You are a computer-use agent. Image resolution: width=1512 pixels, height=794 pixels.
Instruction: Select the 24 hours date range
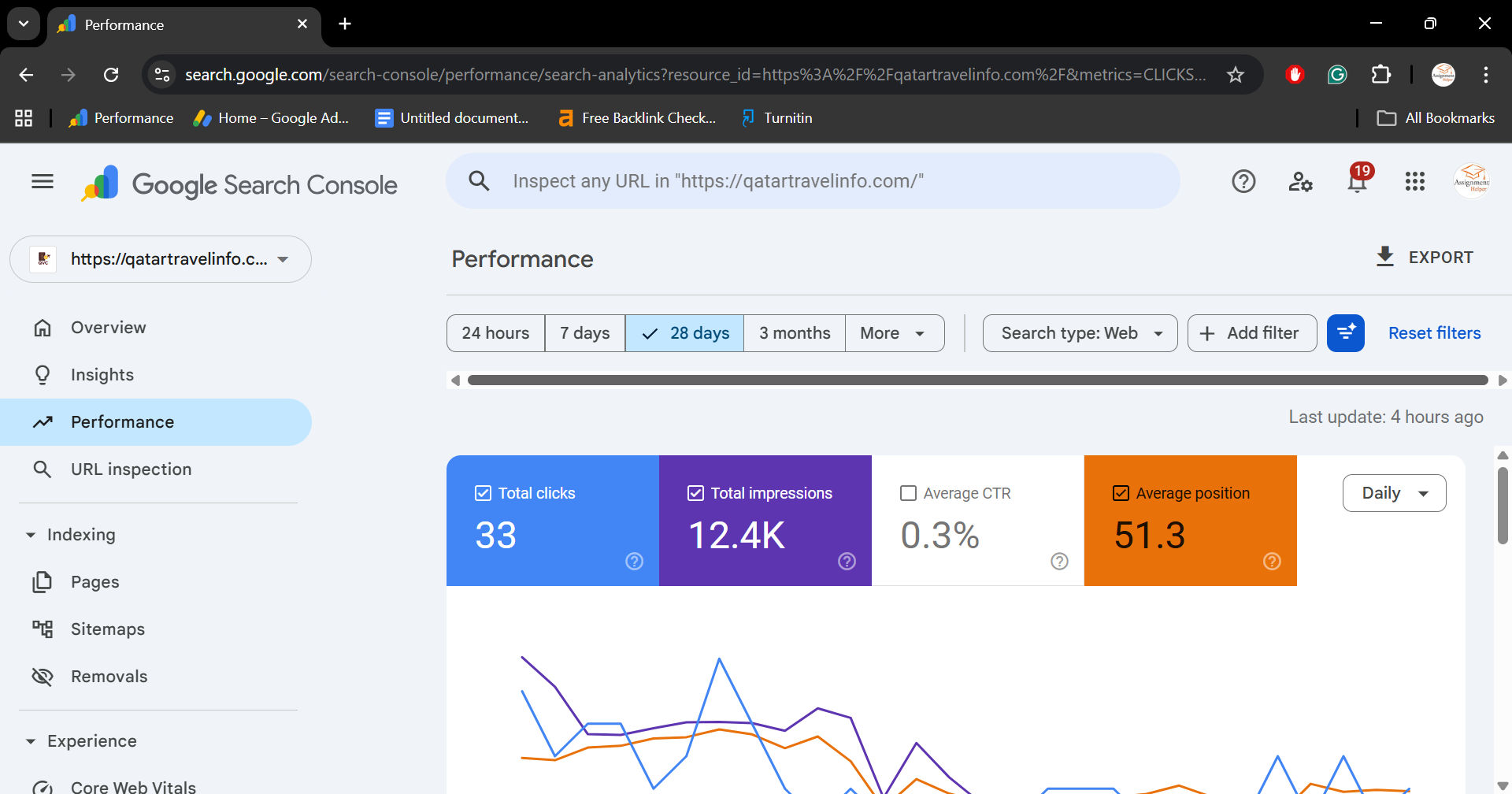pos(495,333)
